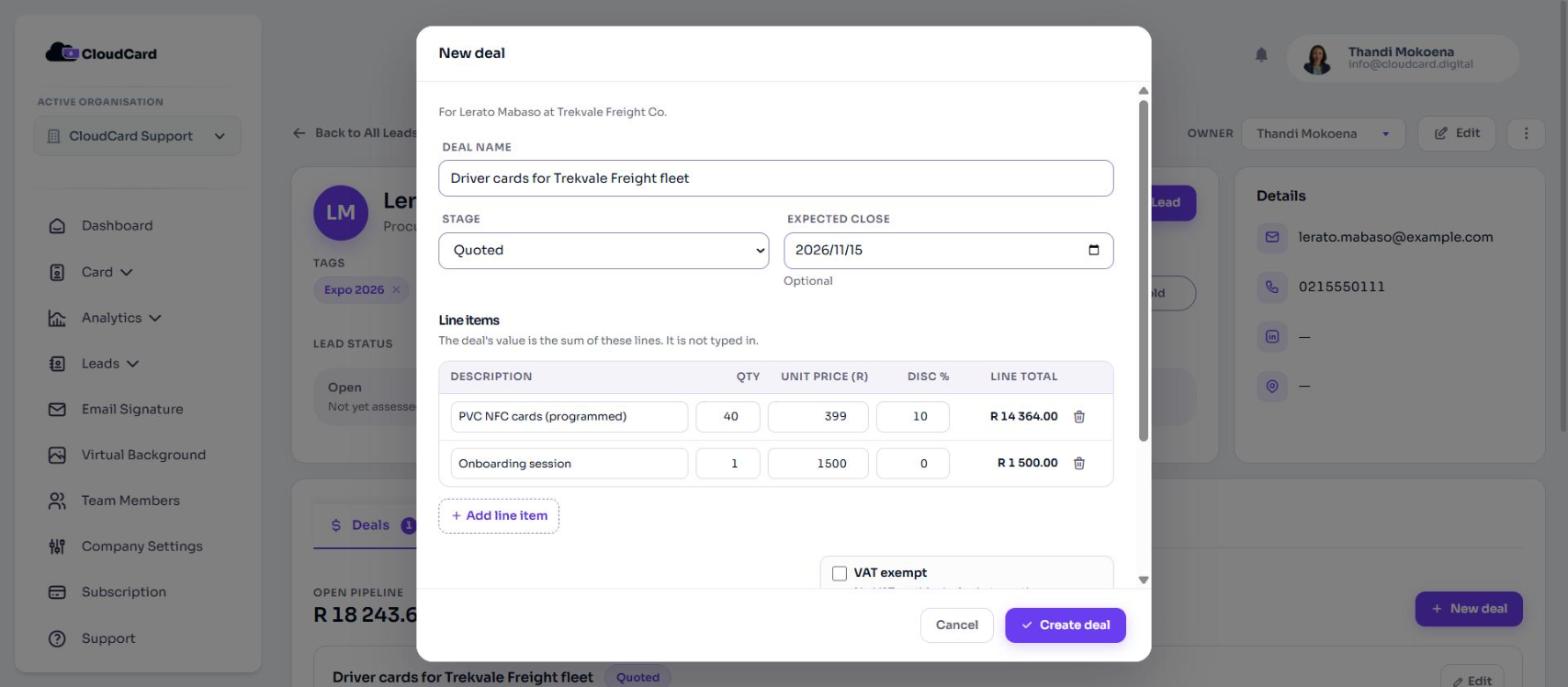The height and width of the screenshot is (687, 1568).
Task: Delete the PVC NFC cards line item
Action: pos(1079,417)
